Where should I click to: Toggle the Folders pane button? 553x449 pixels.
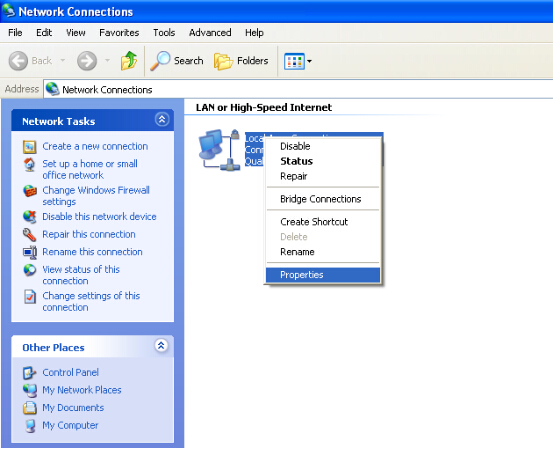(x=241, y=61)
